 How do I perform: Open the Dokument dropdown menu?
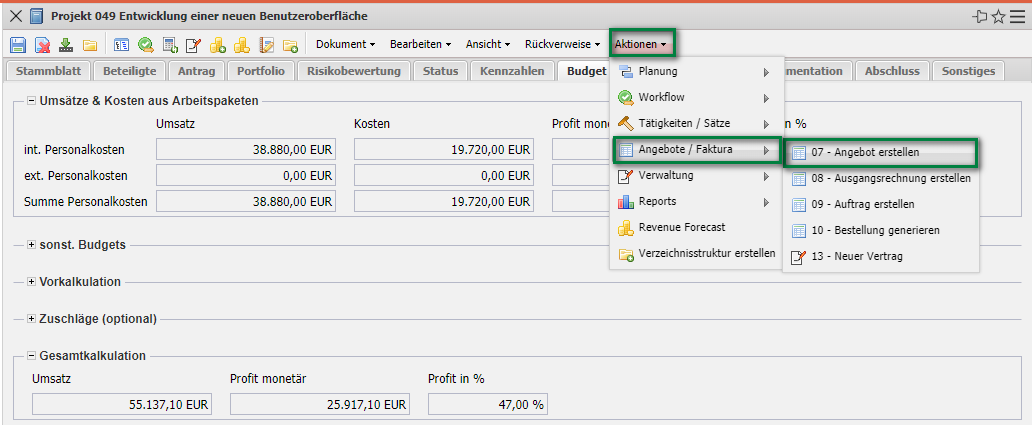[x=346, y=44]
